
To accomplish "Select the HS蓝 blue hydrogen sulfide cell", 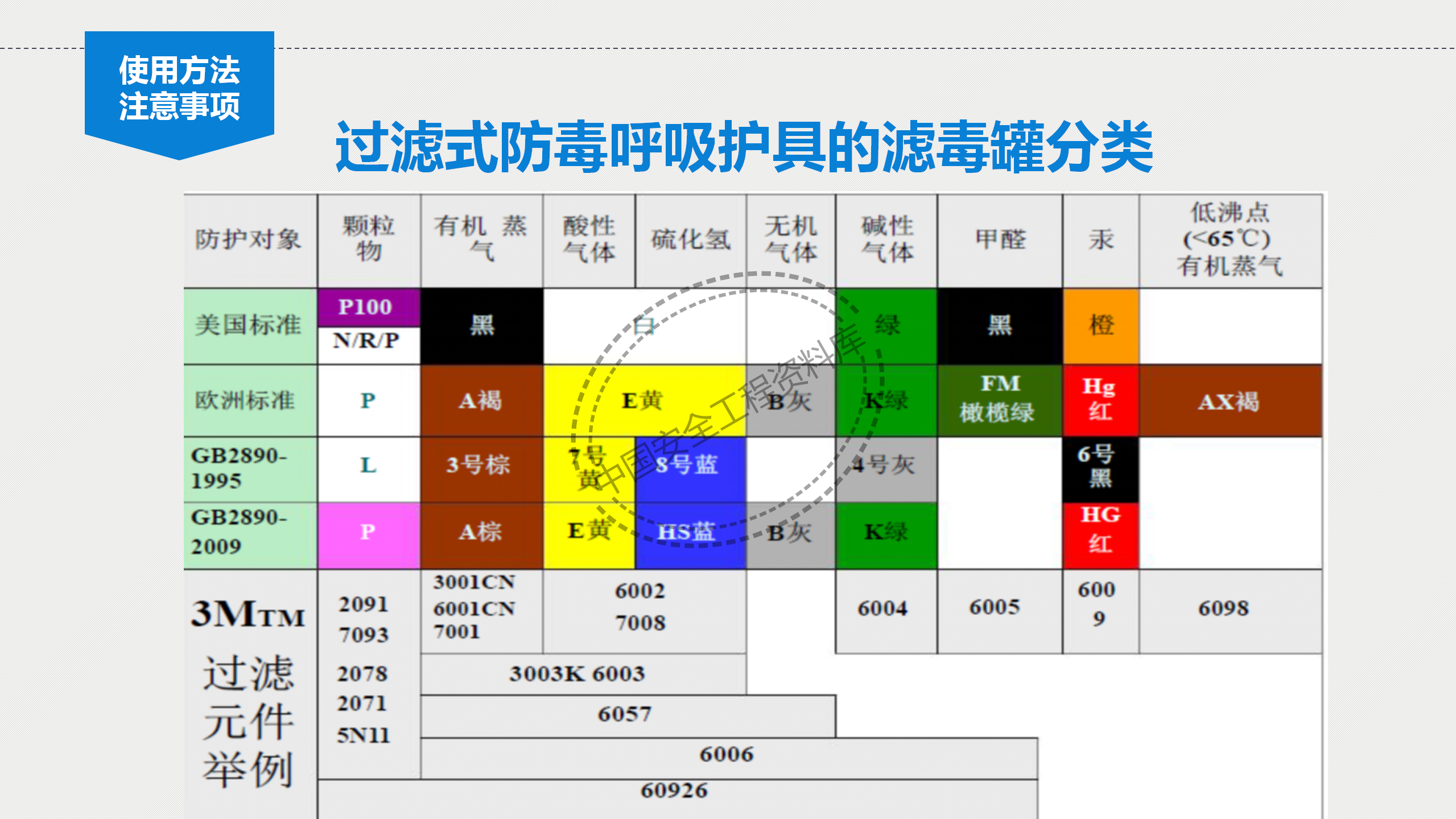I will point(688,533).
